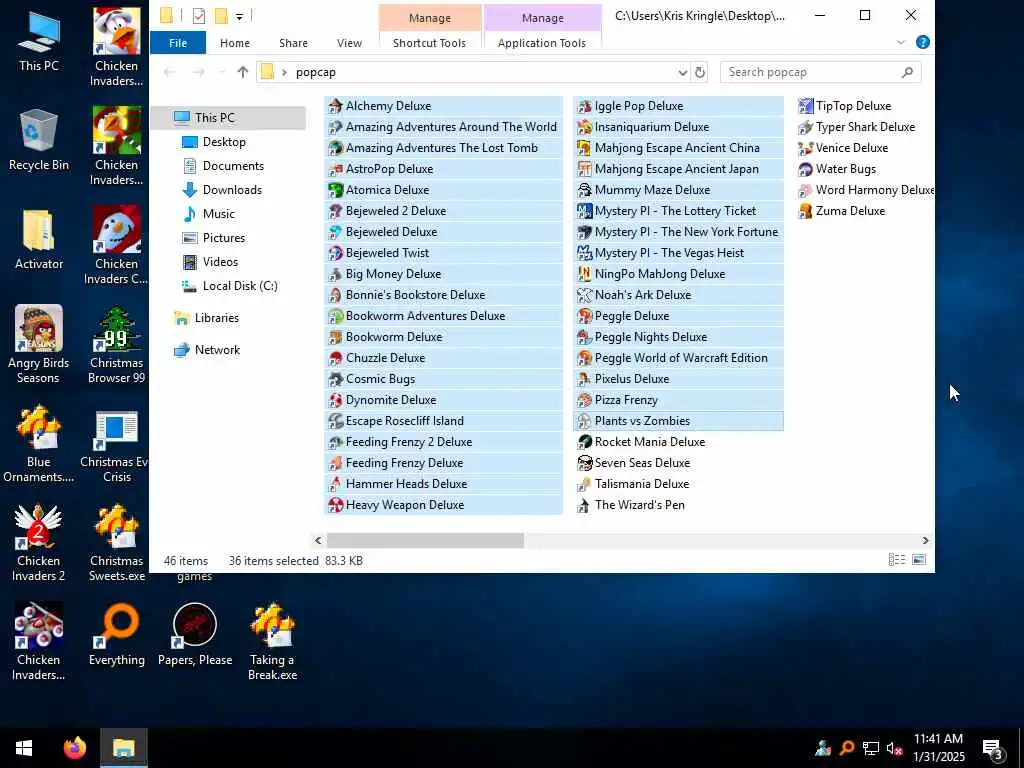
Task: Select the Water Bugs icon
Action: coord(805,169)
